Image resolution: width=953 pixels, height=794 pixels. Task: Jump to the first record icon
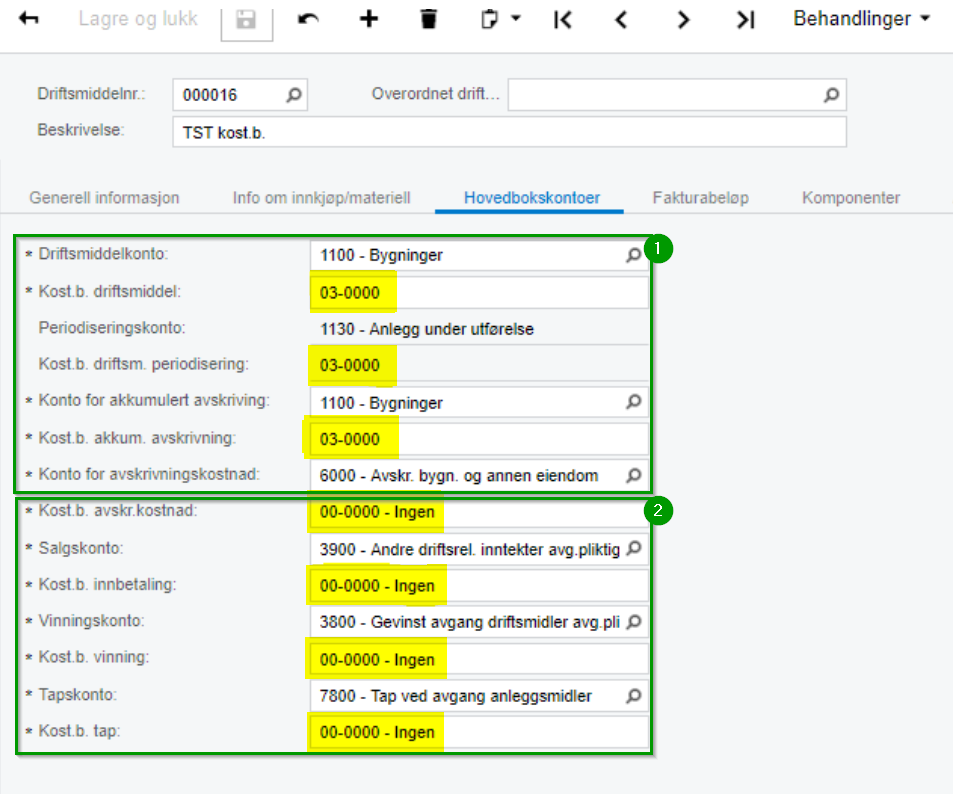point(563,20)
